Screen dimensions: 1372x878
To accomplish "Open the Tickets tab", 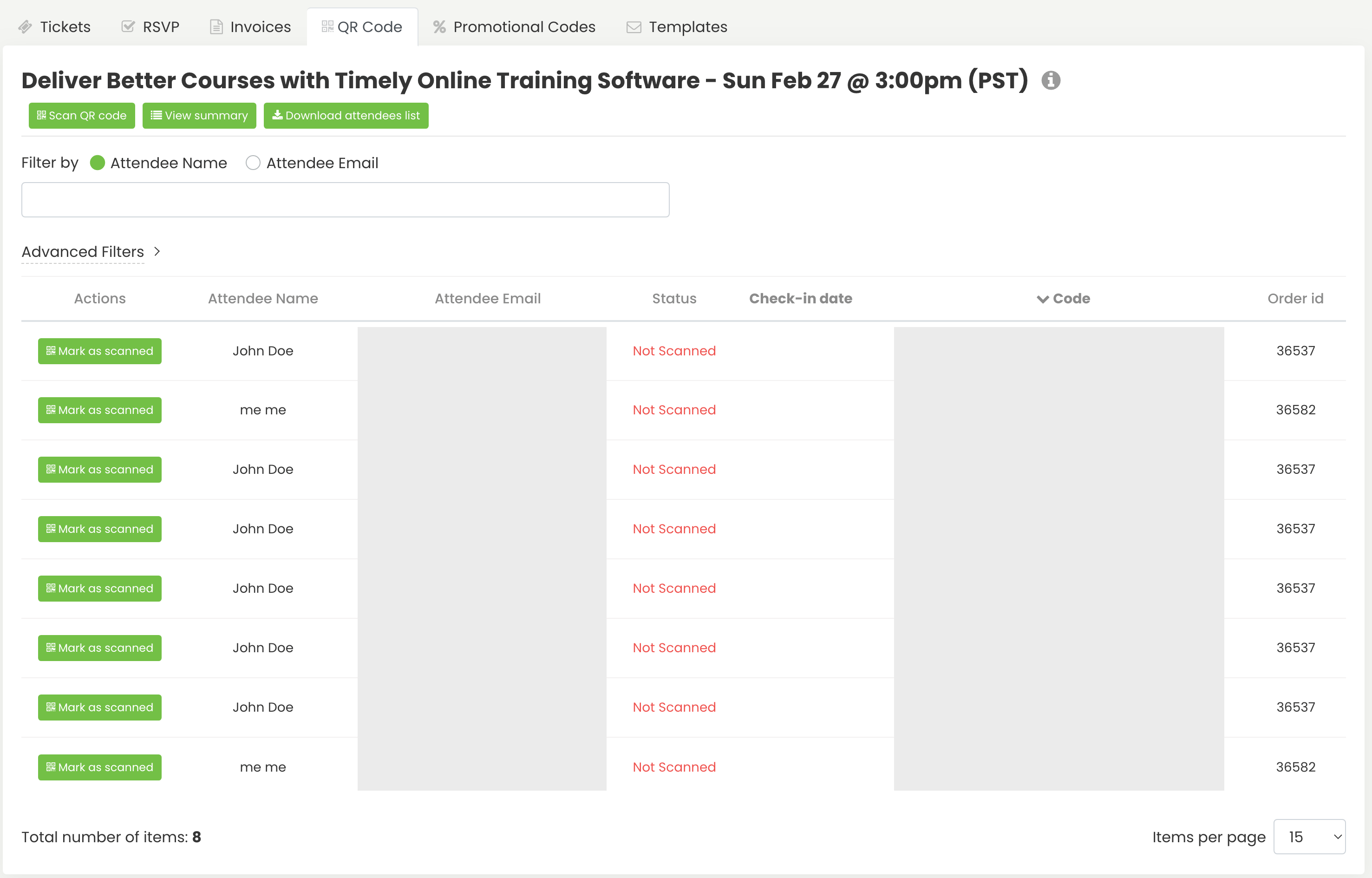I will [x=55, y=27].
